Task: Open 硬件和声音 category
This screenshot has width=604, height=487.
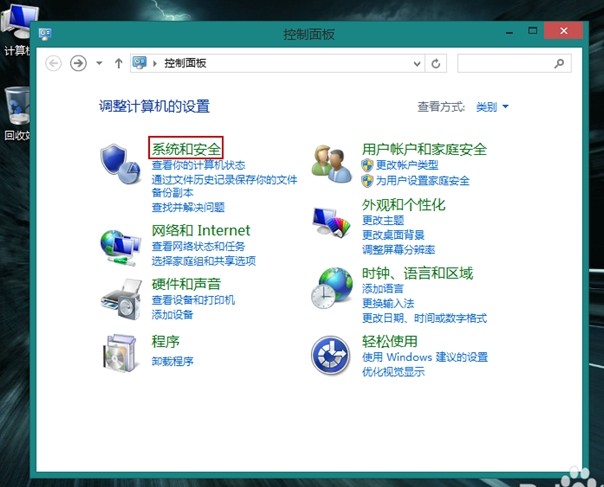Action: pos(186,284)
